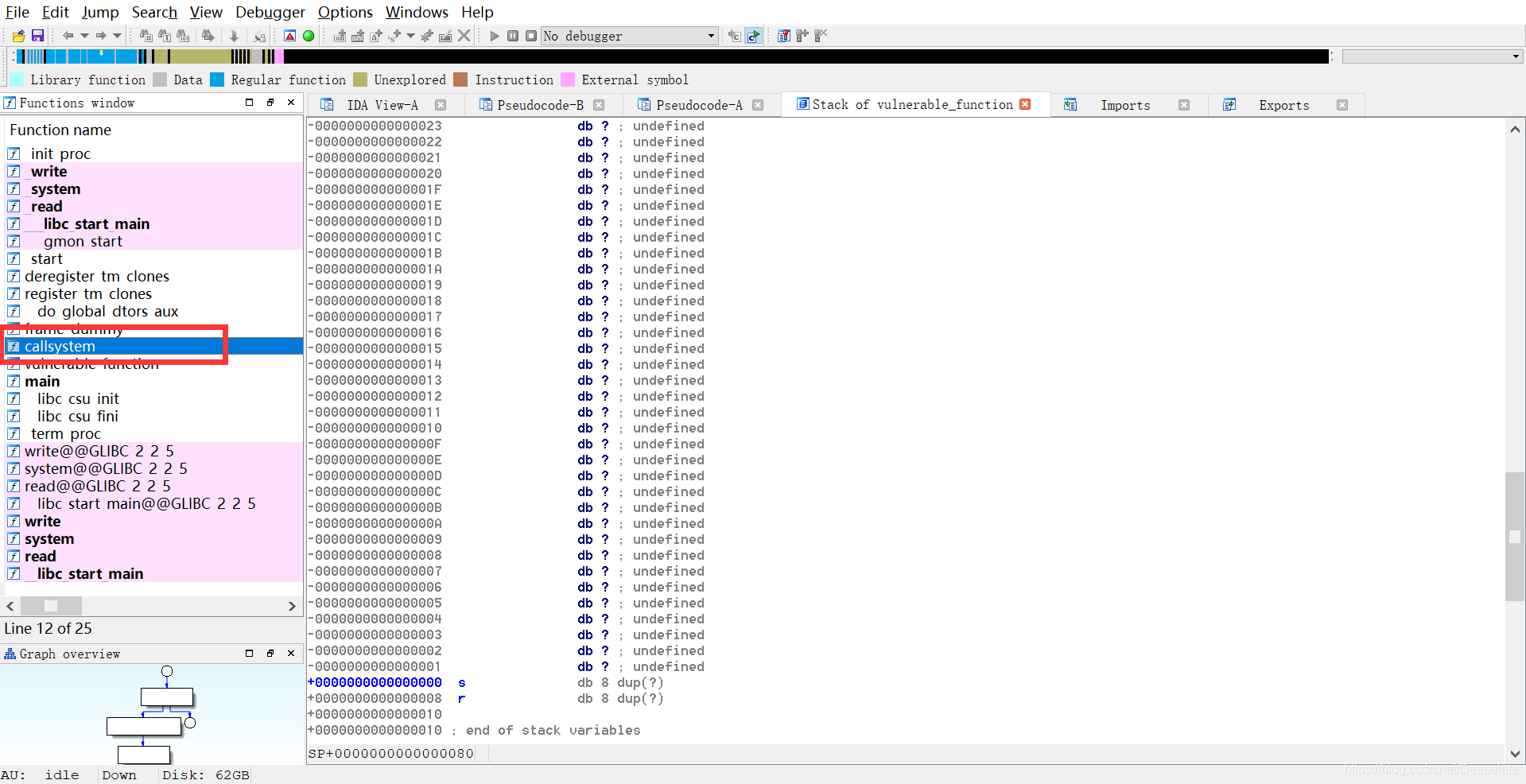Save the database with the floppy icon
This screenshot has width=1526, height=784.
tap(37, 36)
